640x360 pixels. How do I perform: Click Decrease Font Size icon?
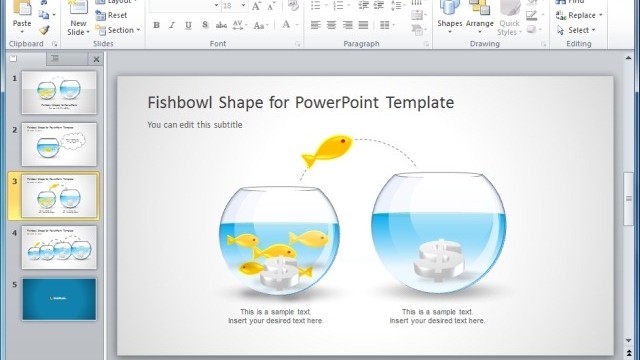pyautogui.click(x=271, y=6)
